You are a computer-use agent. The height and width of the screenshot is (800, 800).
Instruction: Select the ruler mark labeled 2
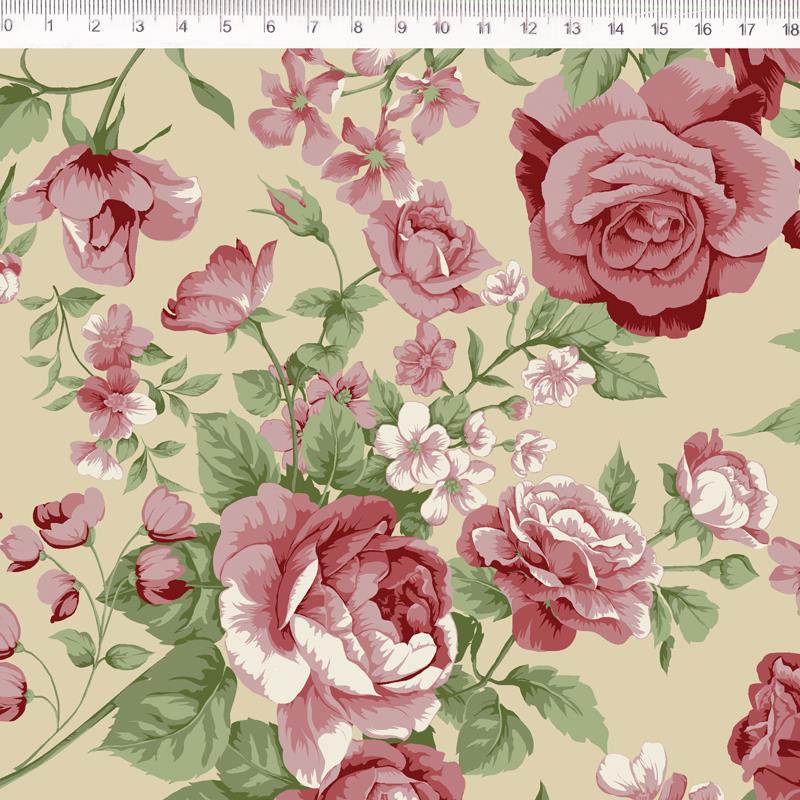click(95, 26)
